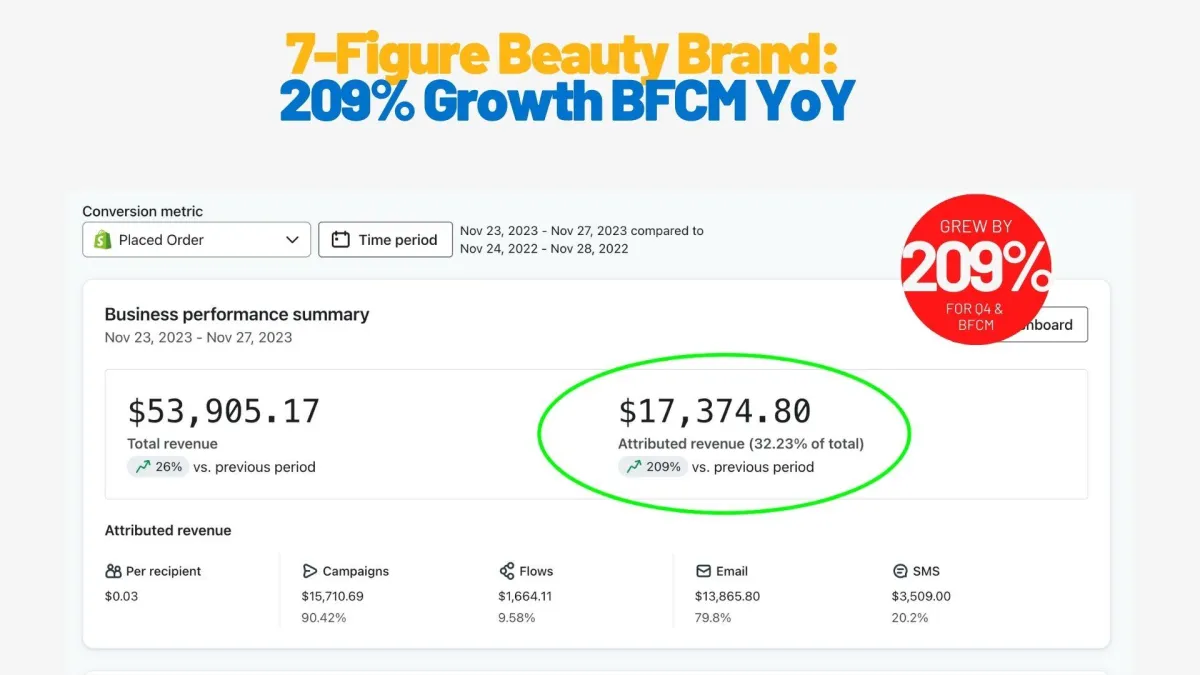The height and width of the screenshot is (675, 1200).
Task: Click the red GREW BY 209% badge
Action: [x=974, y=269]
